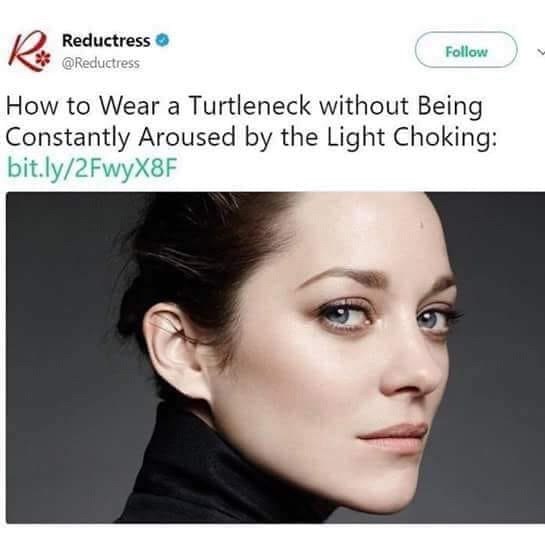The height and width of the screenshot is (540, 545).
Task: Select the bold Reductress display name
Action: tap(106, 40)
